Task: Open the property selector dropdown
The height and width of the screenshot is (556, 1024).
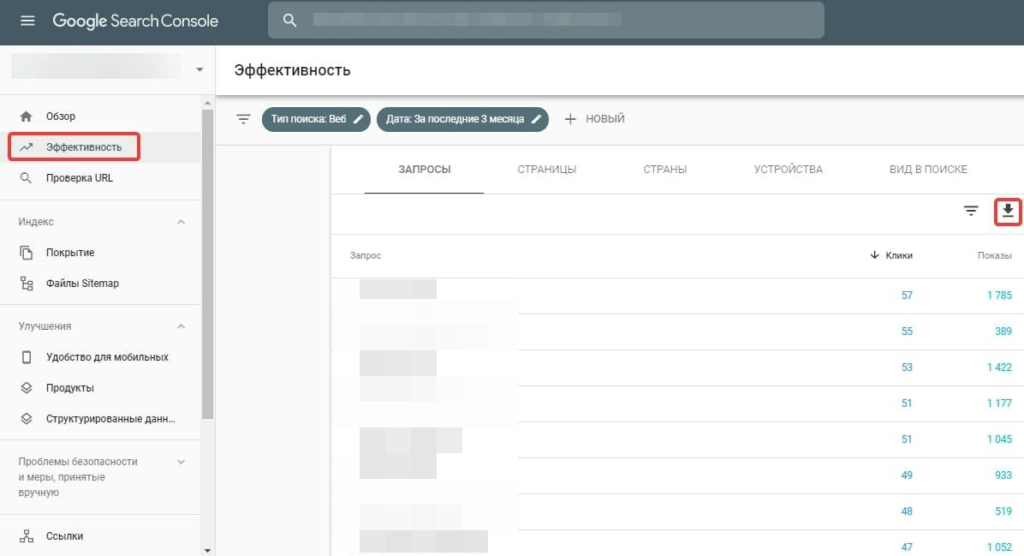Action: tap(199, 69)
